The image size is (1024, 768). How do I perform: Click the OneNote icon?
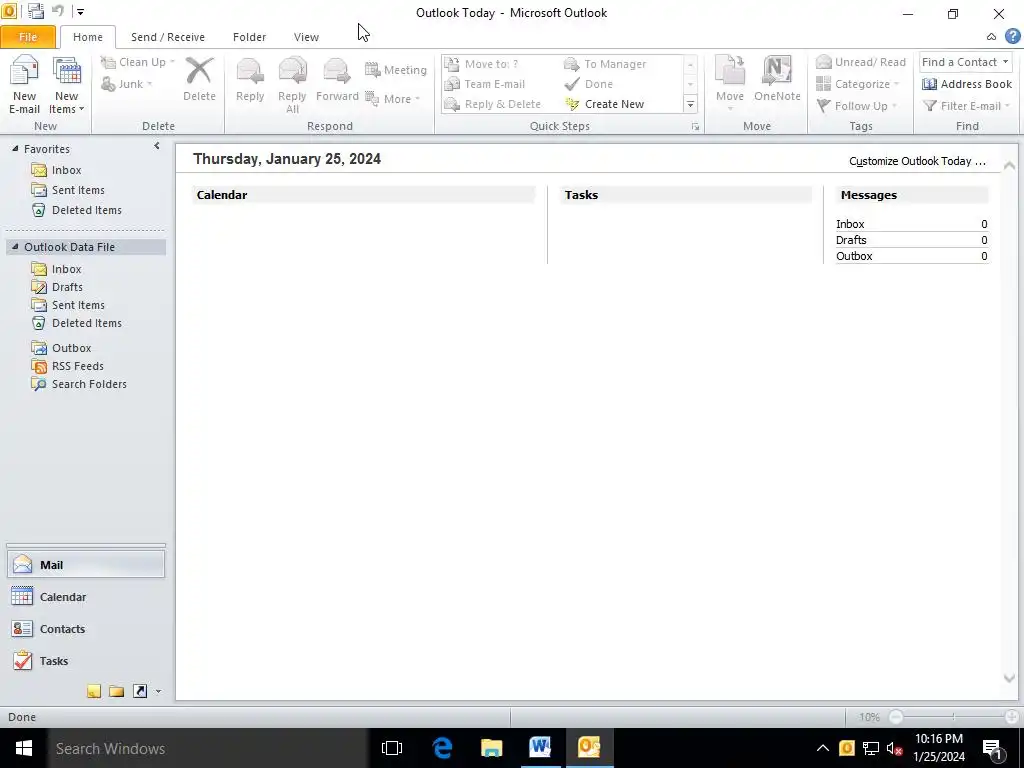776,71
